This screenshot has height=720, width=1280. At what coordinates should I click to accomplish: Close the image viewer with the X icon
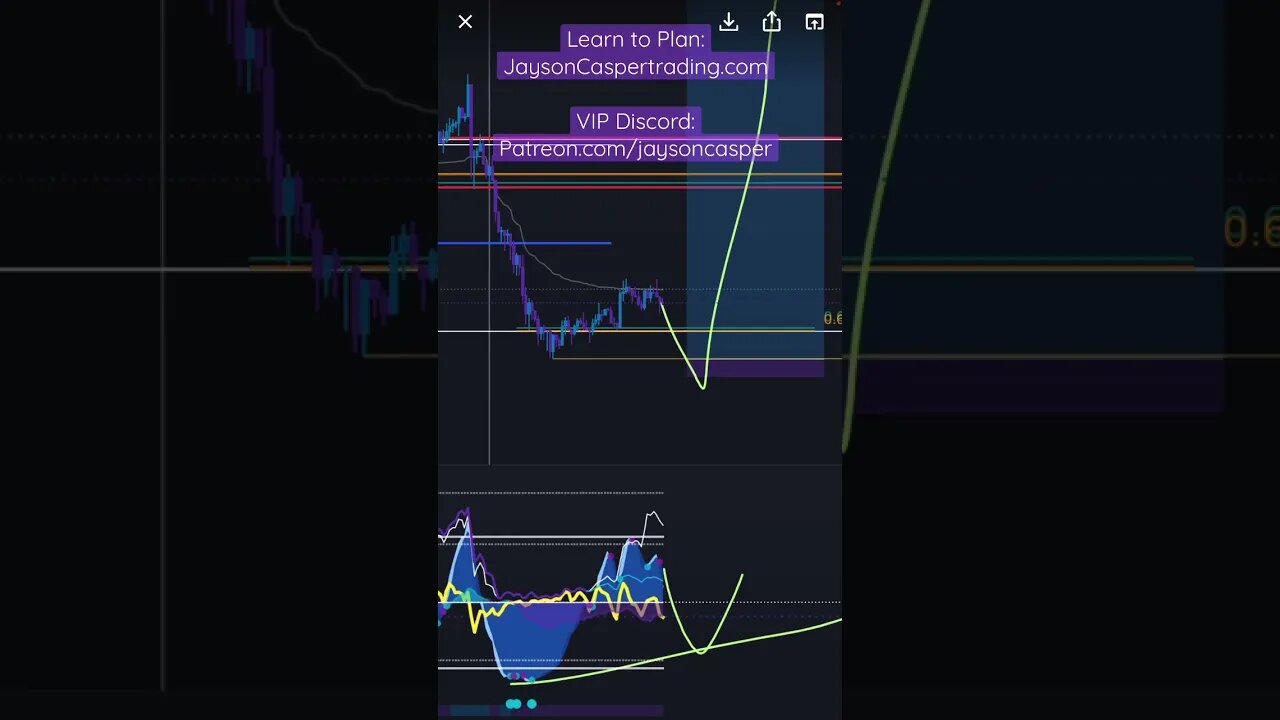coord(465,22)
